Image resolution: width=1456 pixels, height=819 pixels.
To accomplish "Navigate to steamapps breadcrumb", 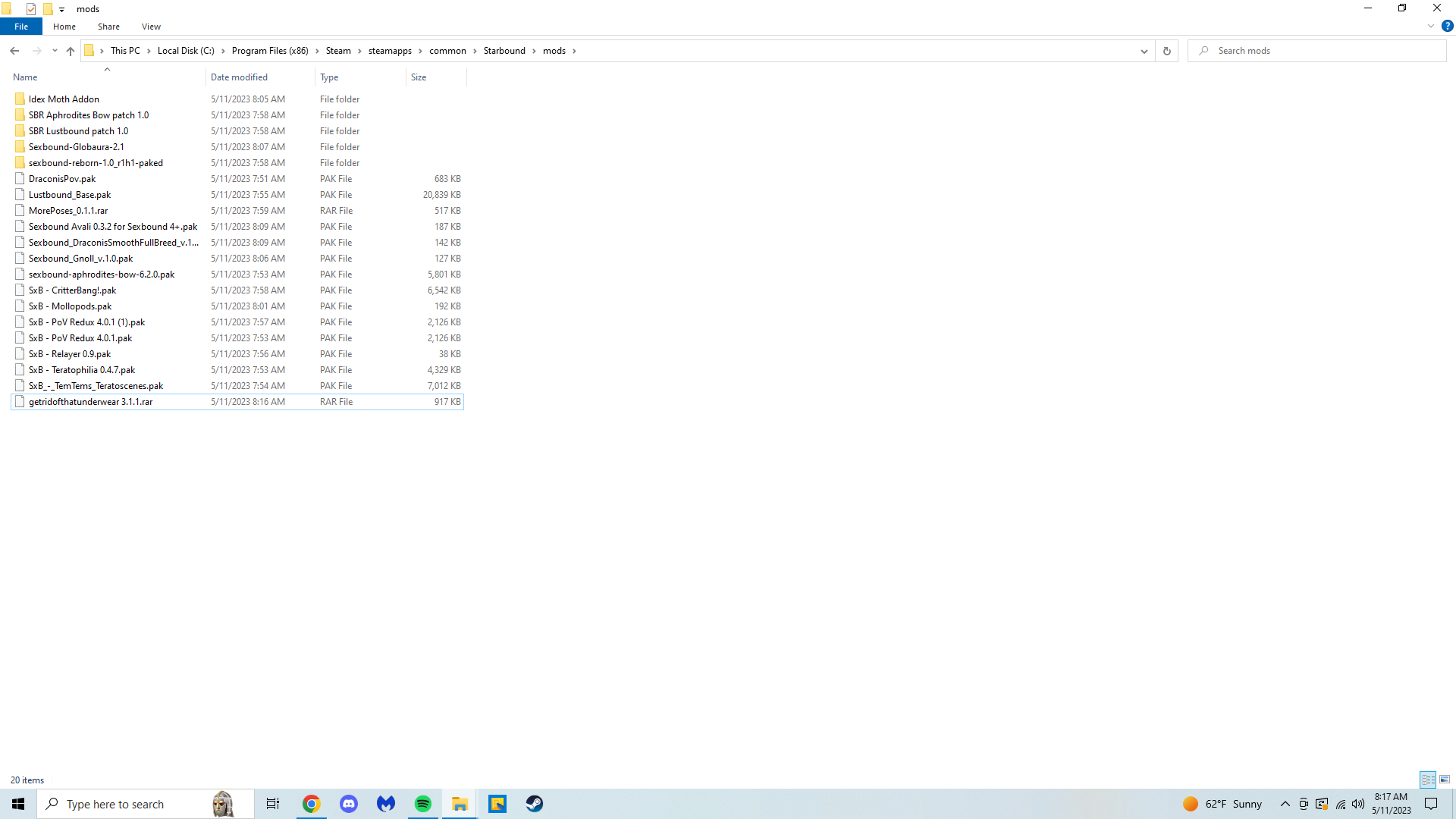I will (x=390, y=51).
